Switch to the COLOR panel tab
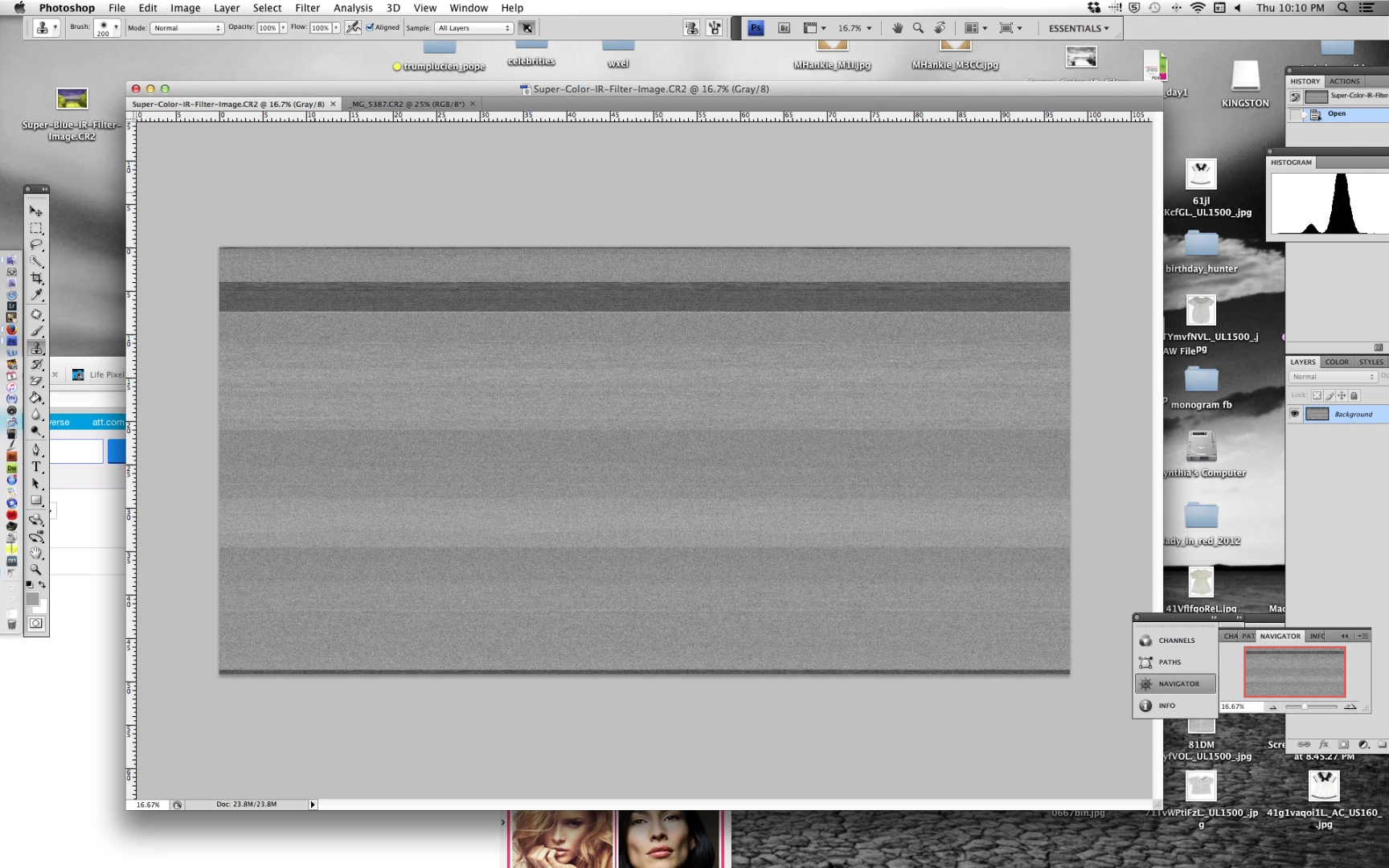This screenshot has height=868, width=1389. tap(1337, 362)
